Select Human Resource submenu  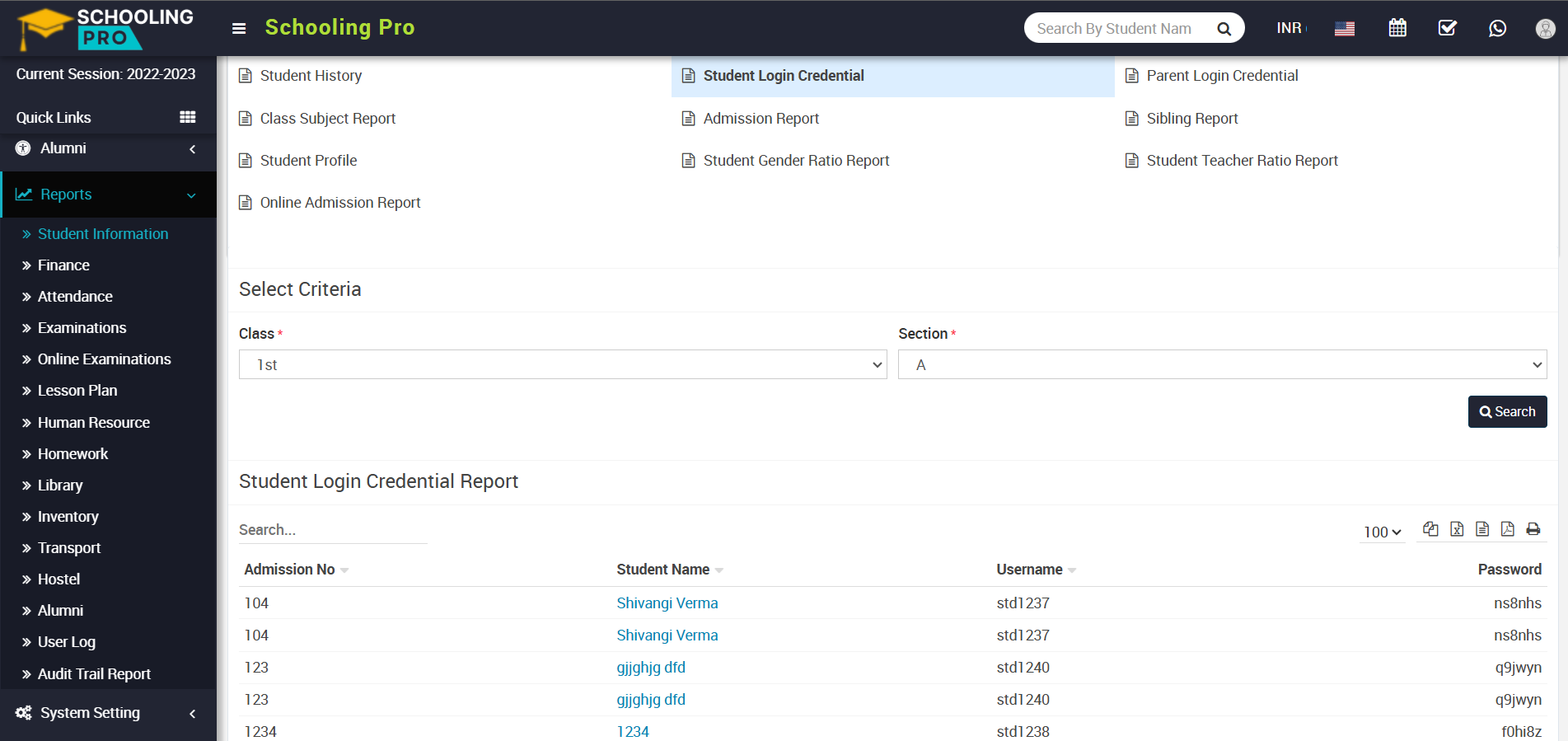click(x=93, y=423)
